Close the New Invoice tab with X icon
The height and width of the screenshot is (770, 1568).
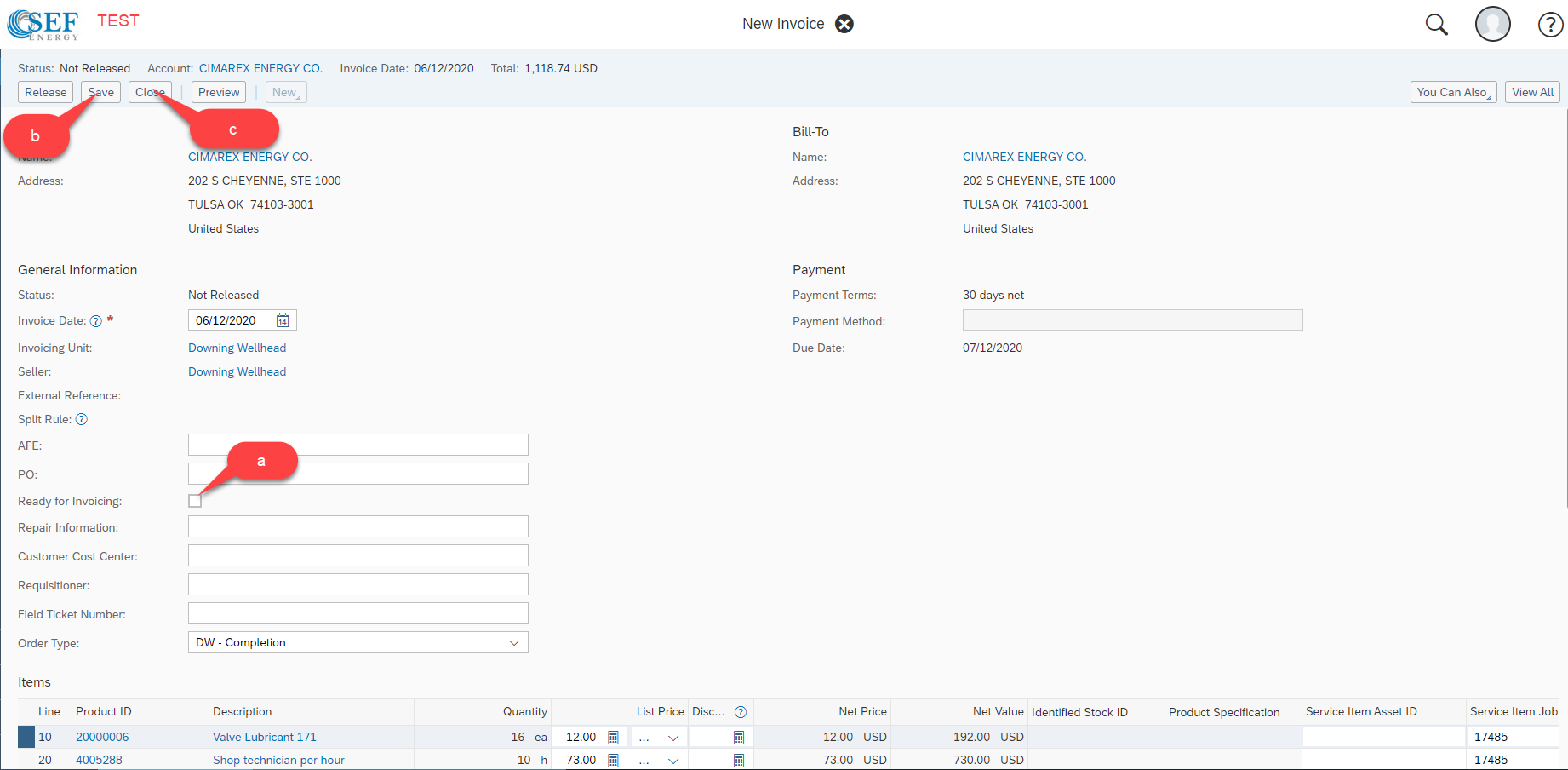(844, 24)
